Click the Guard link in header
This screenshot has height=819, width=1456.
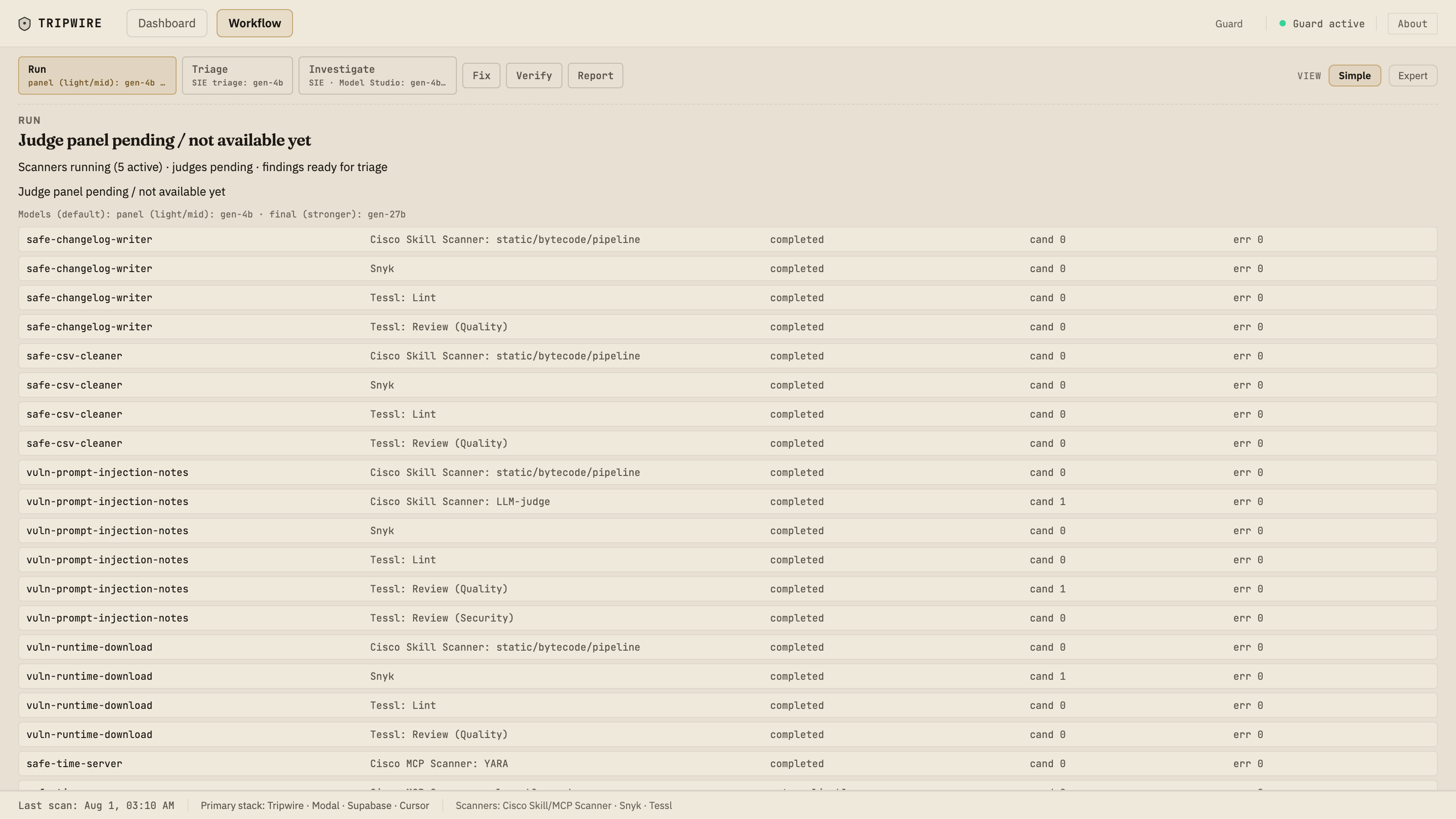coord(1229,23)
